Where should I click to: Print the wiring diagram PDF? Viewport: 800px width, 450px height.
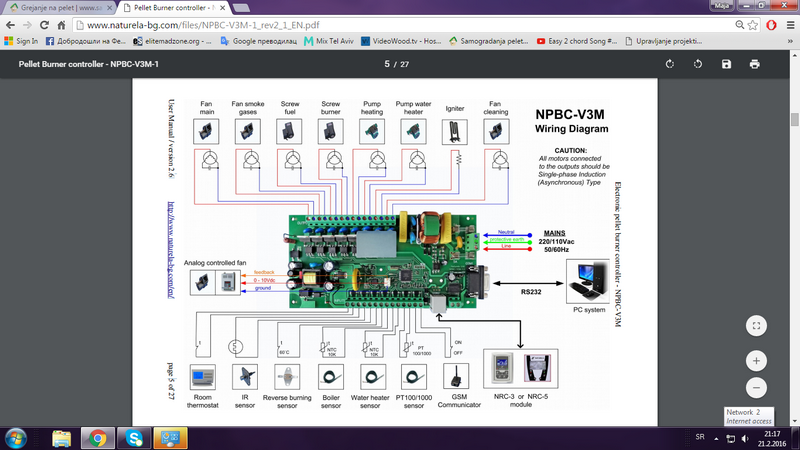click(755, 64)
